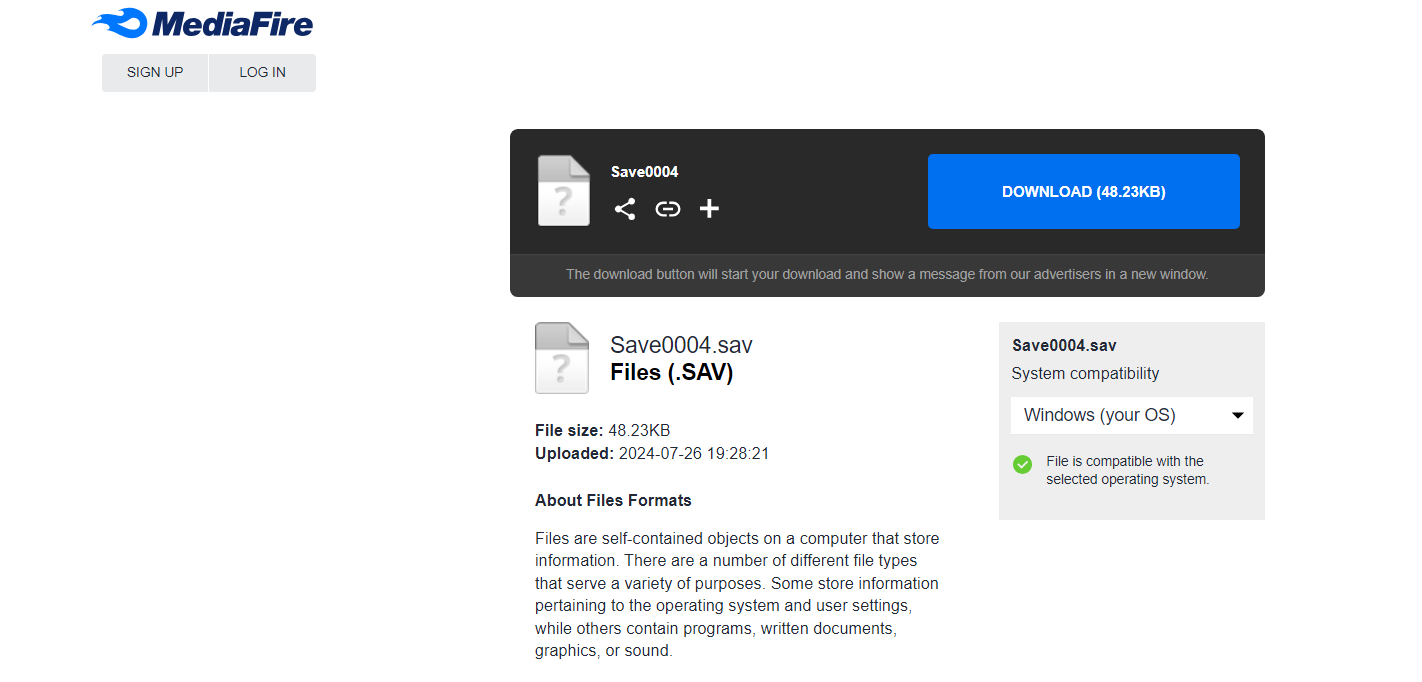Download the file (48.23KB)
This screenshot has width=1422, height=682.
point(1084,192)
